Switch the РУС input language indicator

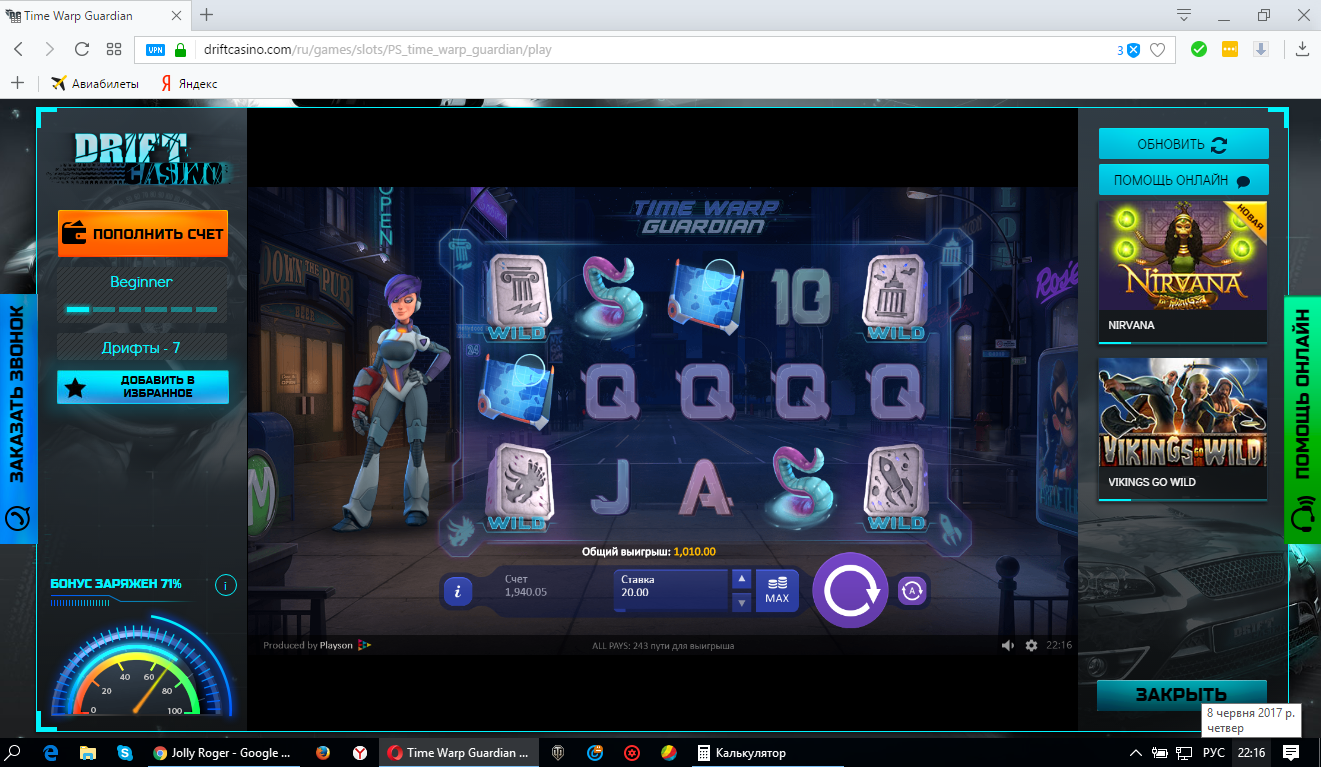point(1212,752)
